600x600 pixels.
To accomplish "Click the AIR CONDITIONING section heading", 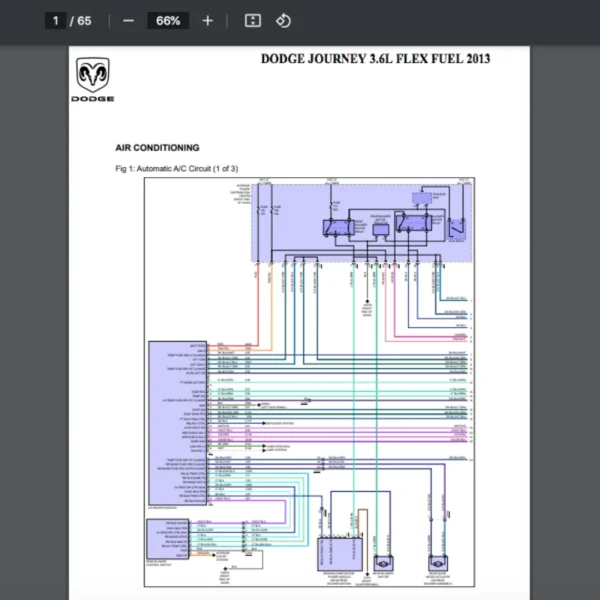I will click(x=157, y=148).
